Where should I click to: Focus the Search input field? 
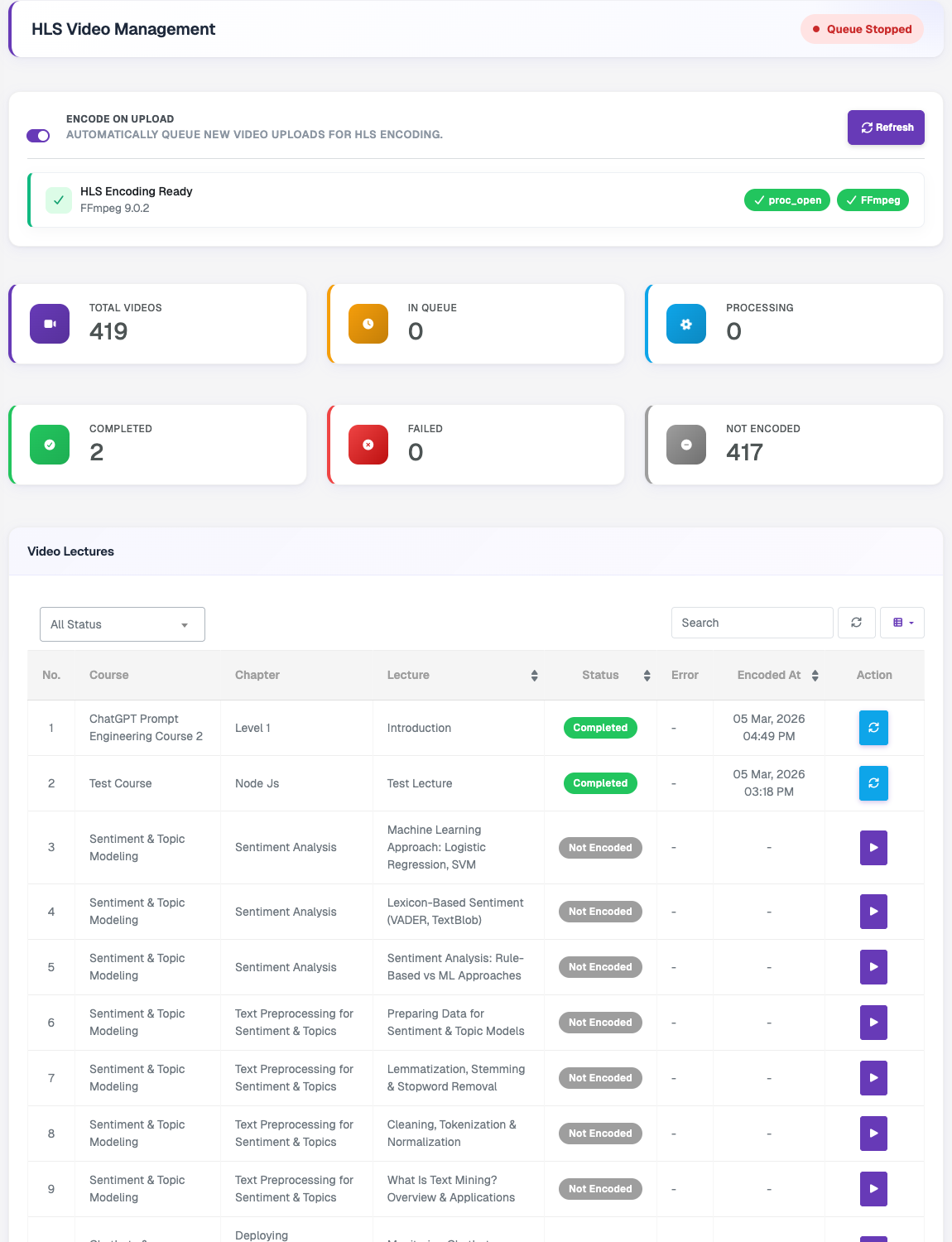752,623
